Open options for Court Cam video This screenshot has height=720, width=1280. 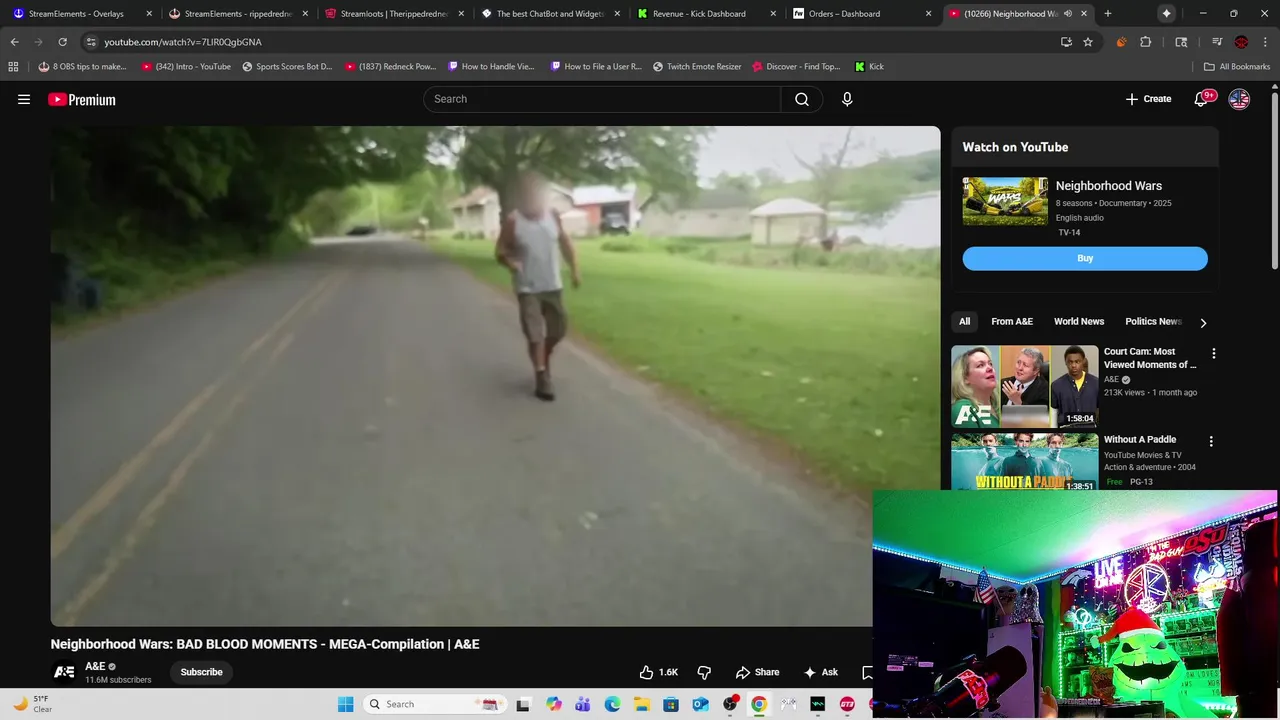[1213, 354]
